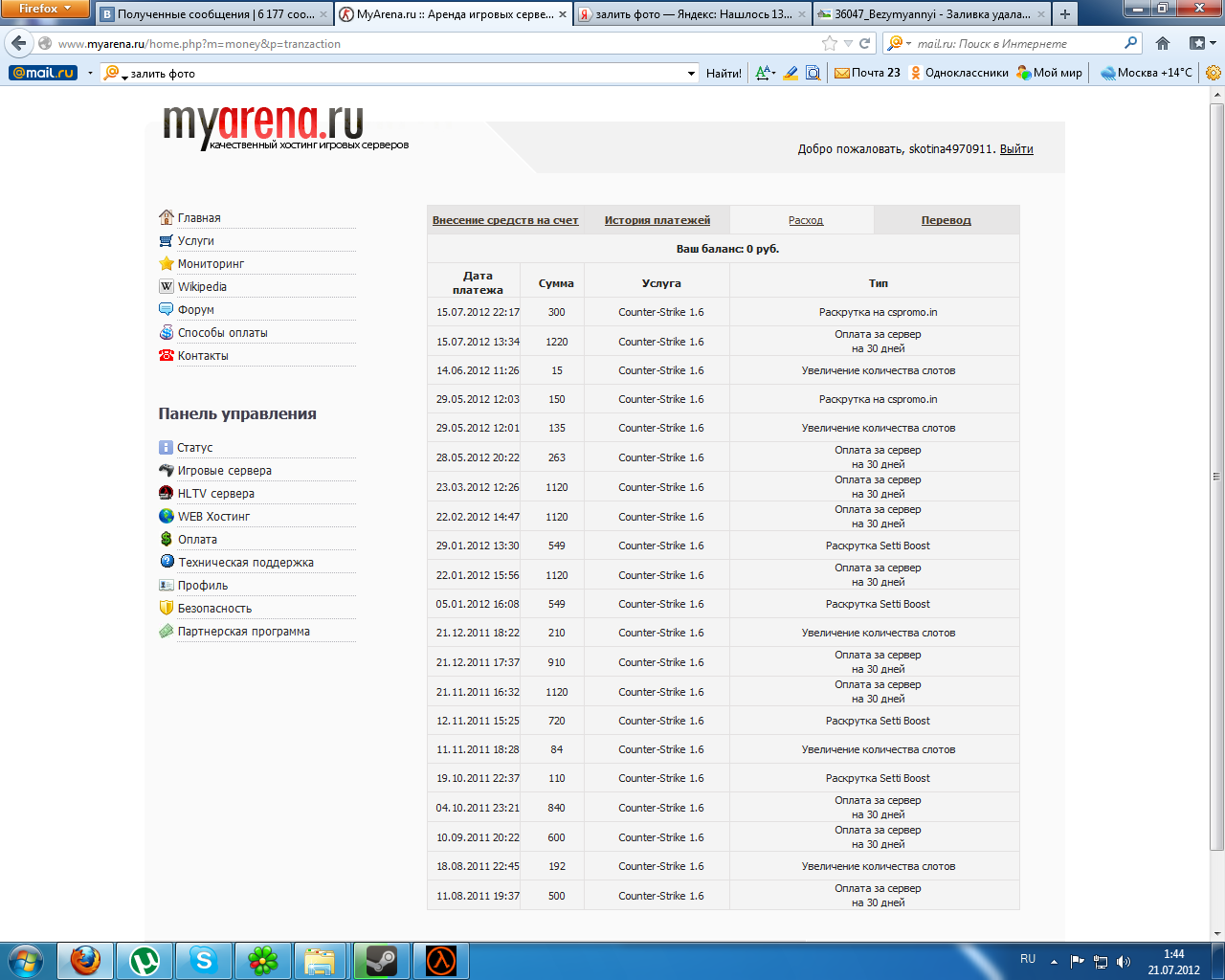Expand the Mail.ru toolbar search history dropdown
The image size is (1225, 980).
(x=692, y=74)
